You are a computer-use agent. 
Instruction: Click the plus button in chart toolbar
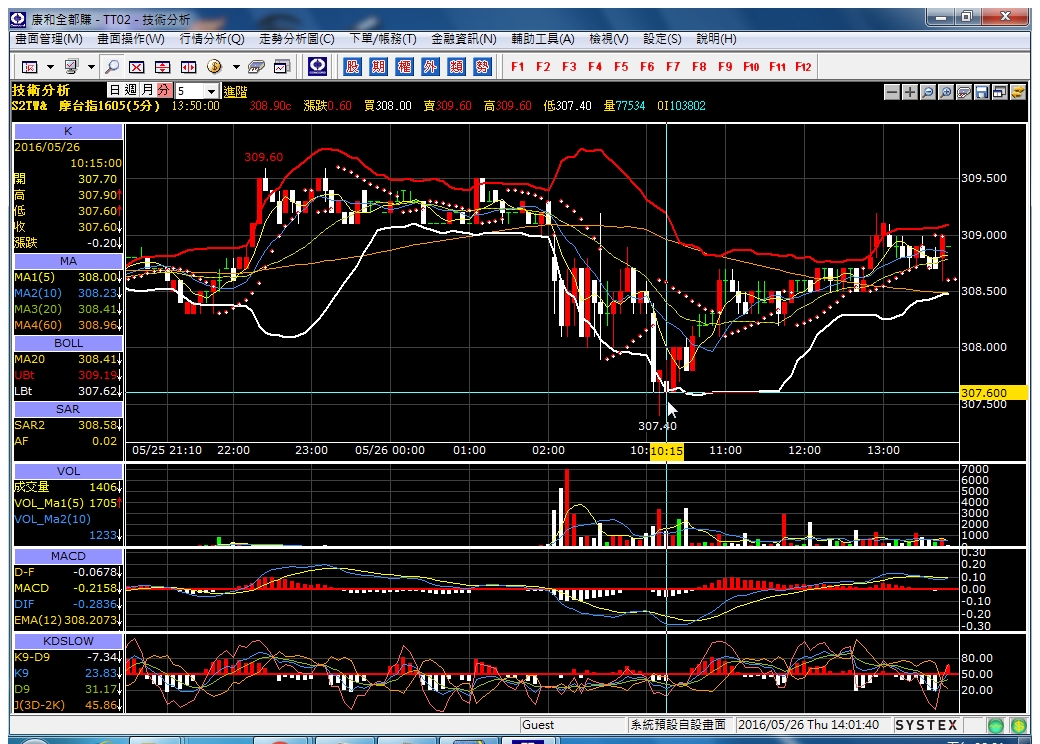[x=910, y=92]
